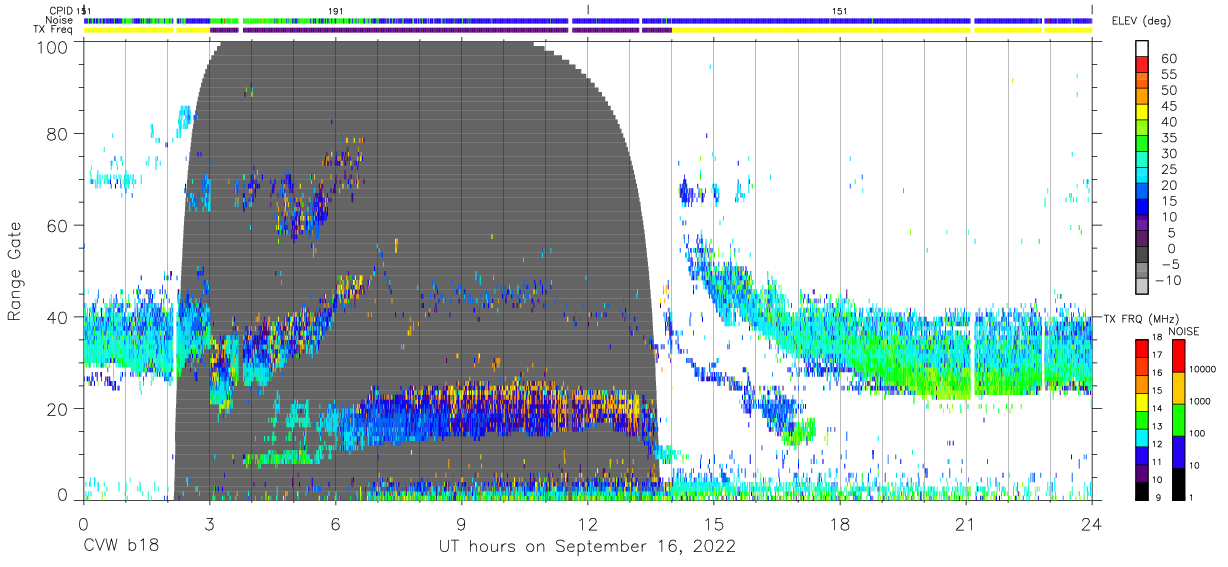
Task: Click the 'ELEV (deg)' legend title
Action: pos(1143,21)
